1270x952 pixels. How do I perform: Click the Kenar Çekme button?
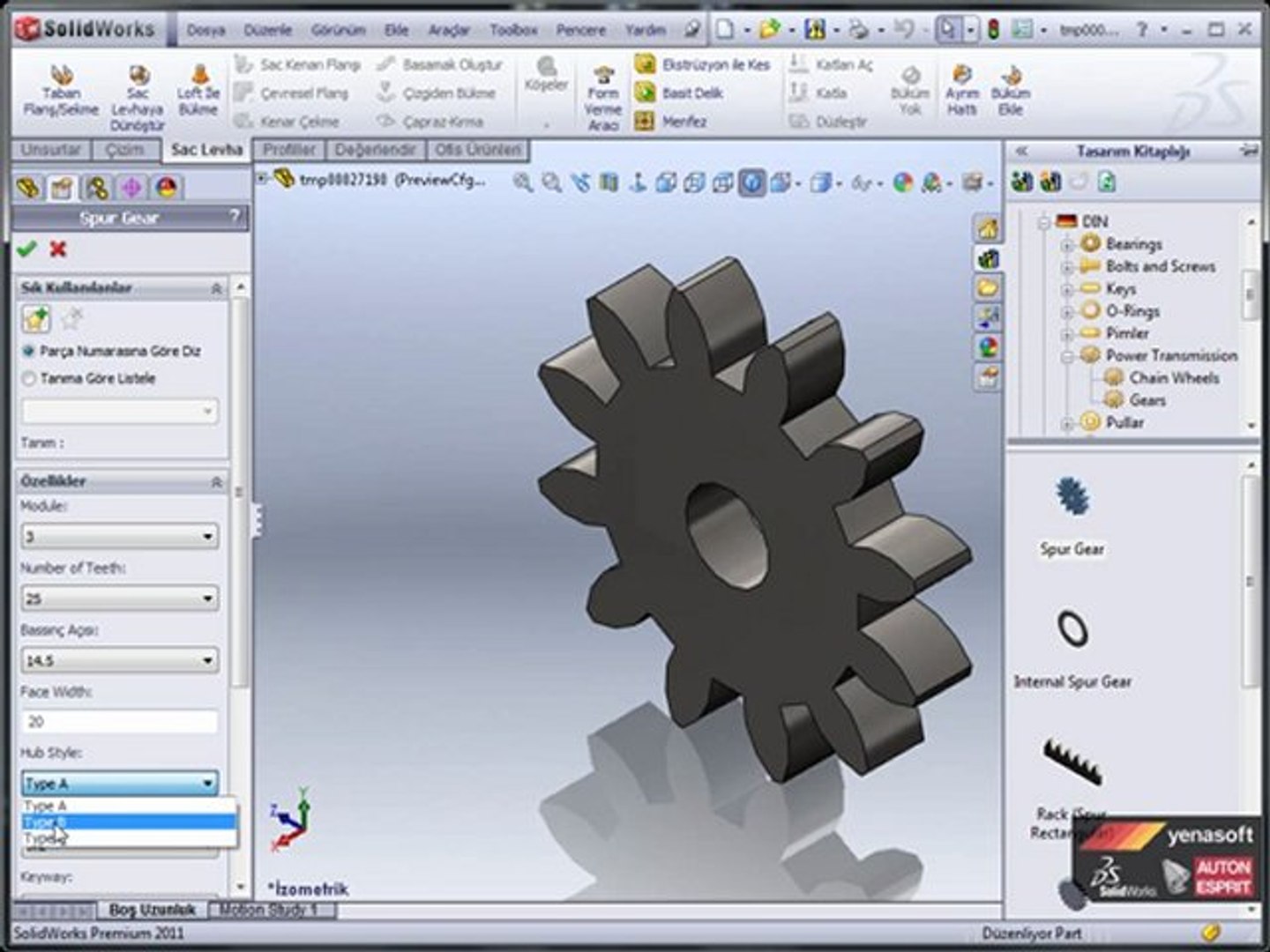pos(288,121)
